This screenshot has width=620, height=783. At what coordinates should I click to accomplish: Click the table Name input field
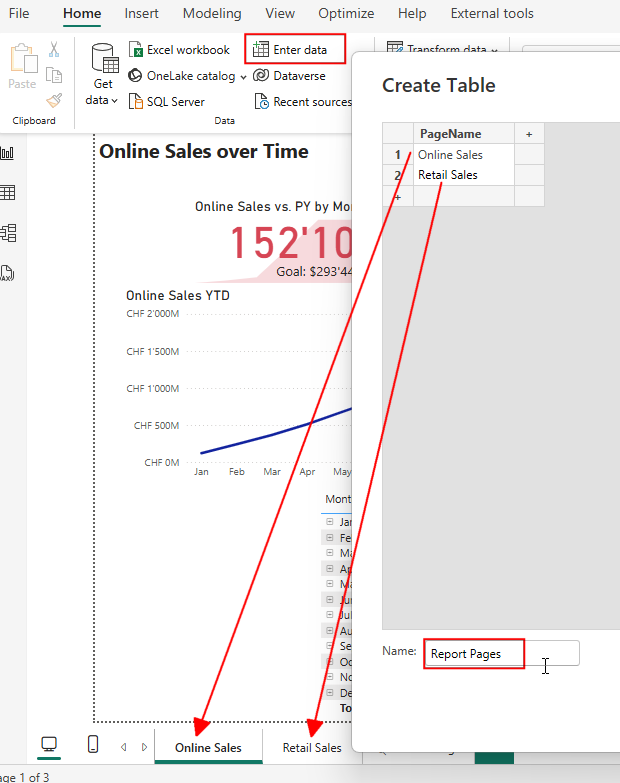[501, 653]
